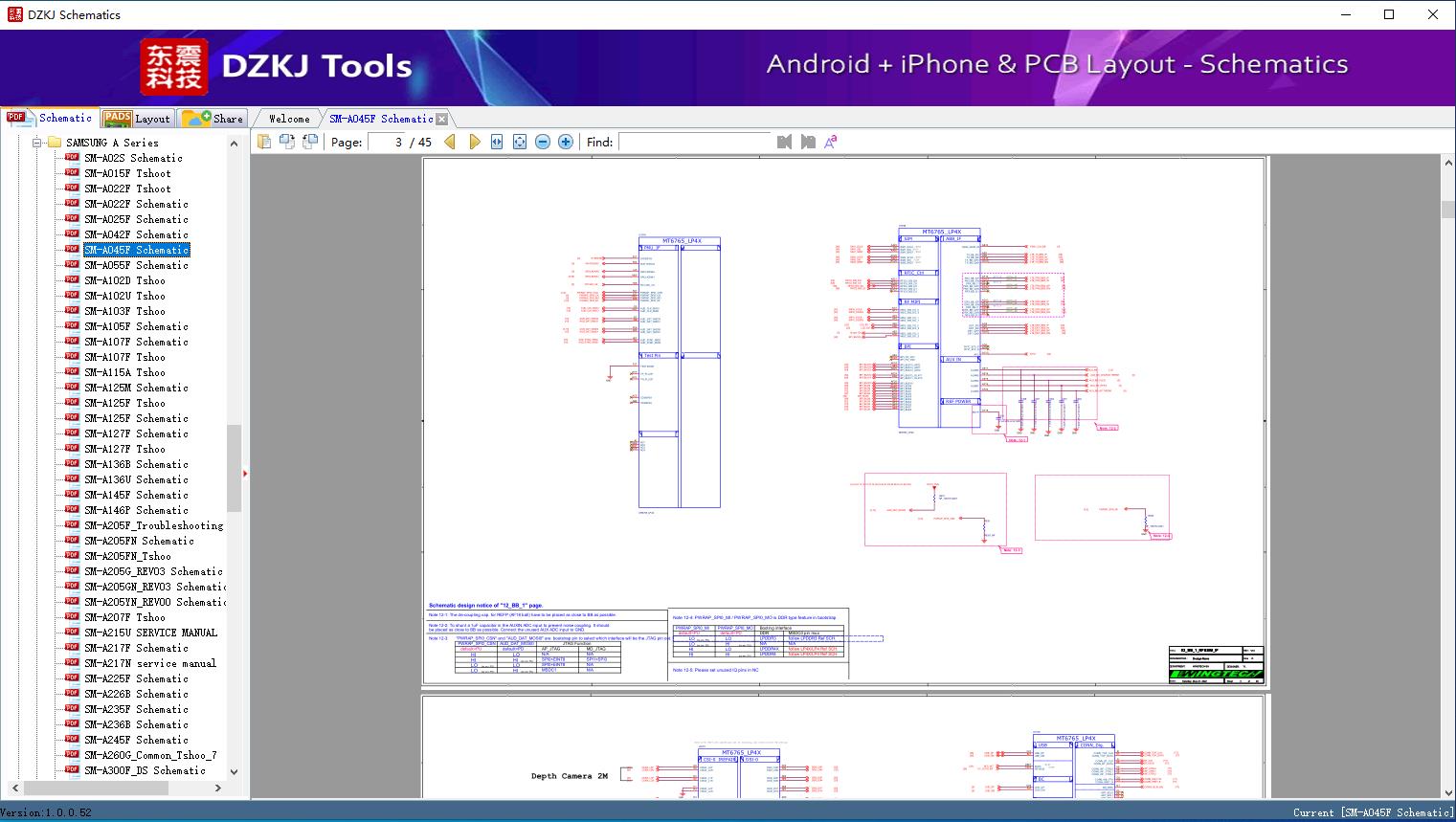Click the copy document icon in toolbar
This screenshot has height=822, width=1456.
(264, 142)
